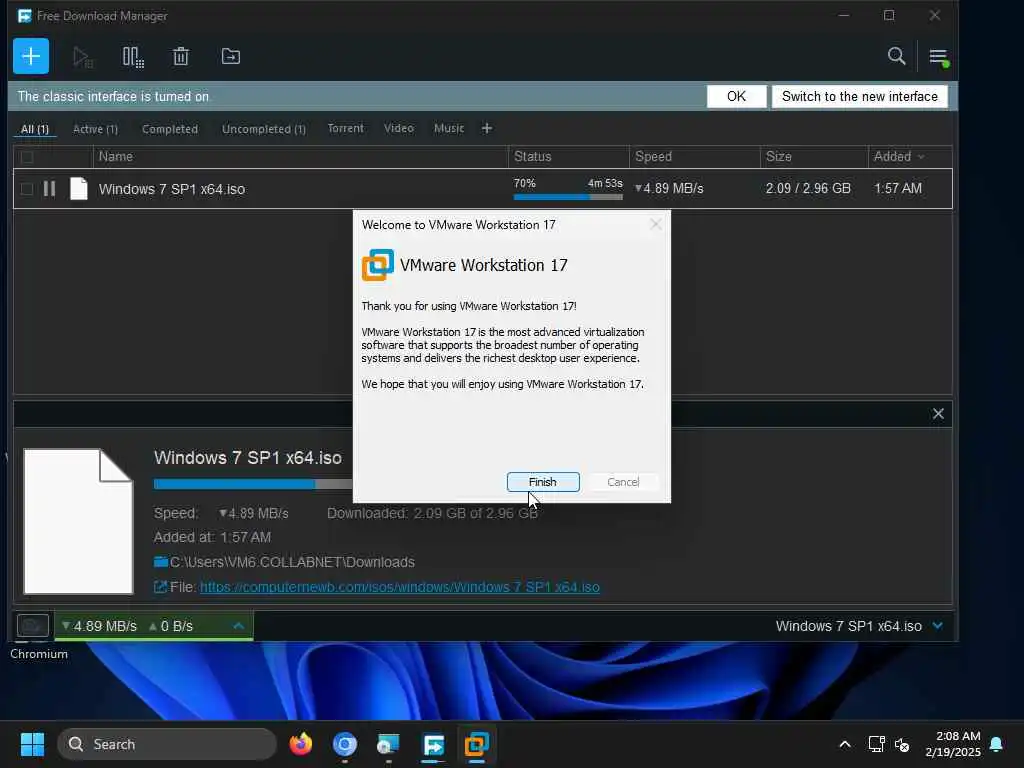Open the C:\Users\VM6.COLLABNET\Downloads folder path
Screen dimensions: 1024x768
pyautogui.click(x=292, y=562)
